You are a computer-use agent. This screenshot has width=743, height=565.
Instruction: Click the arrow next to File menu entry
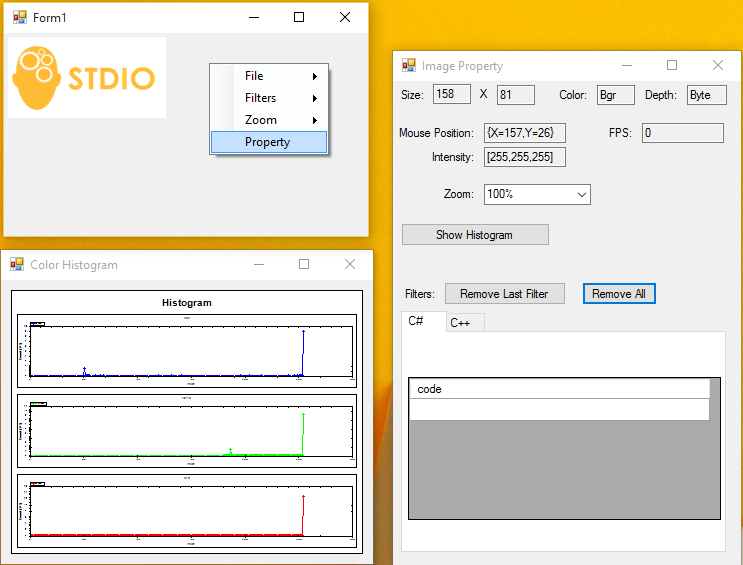tap(315, 76)
